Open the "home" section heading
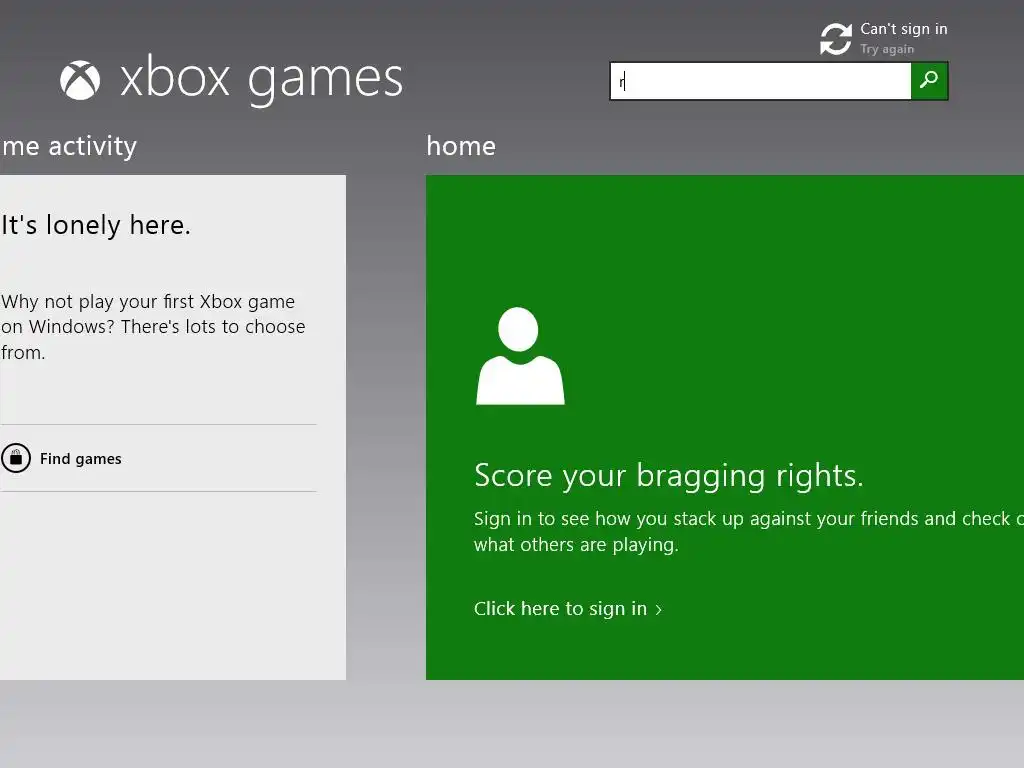The height and width of the screenshot is (768, 1024). coord(461,146)
